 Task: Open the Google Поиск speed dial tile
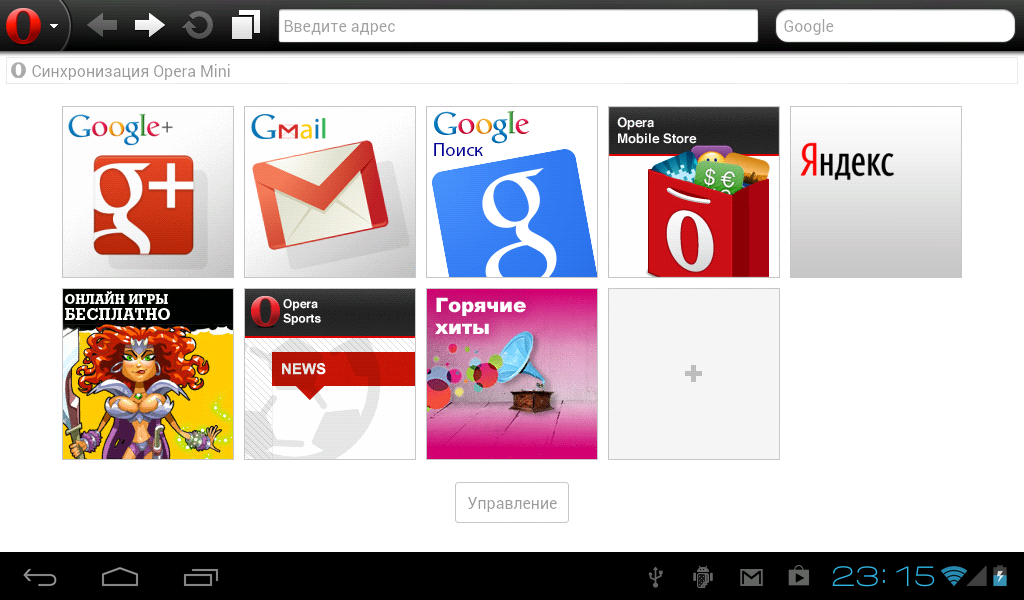click(x=512, y=192)
